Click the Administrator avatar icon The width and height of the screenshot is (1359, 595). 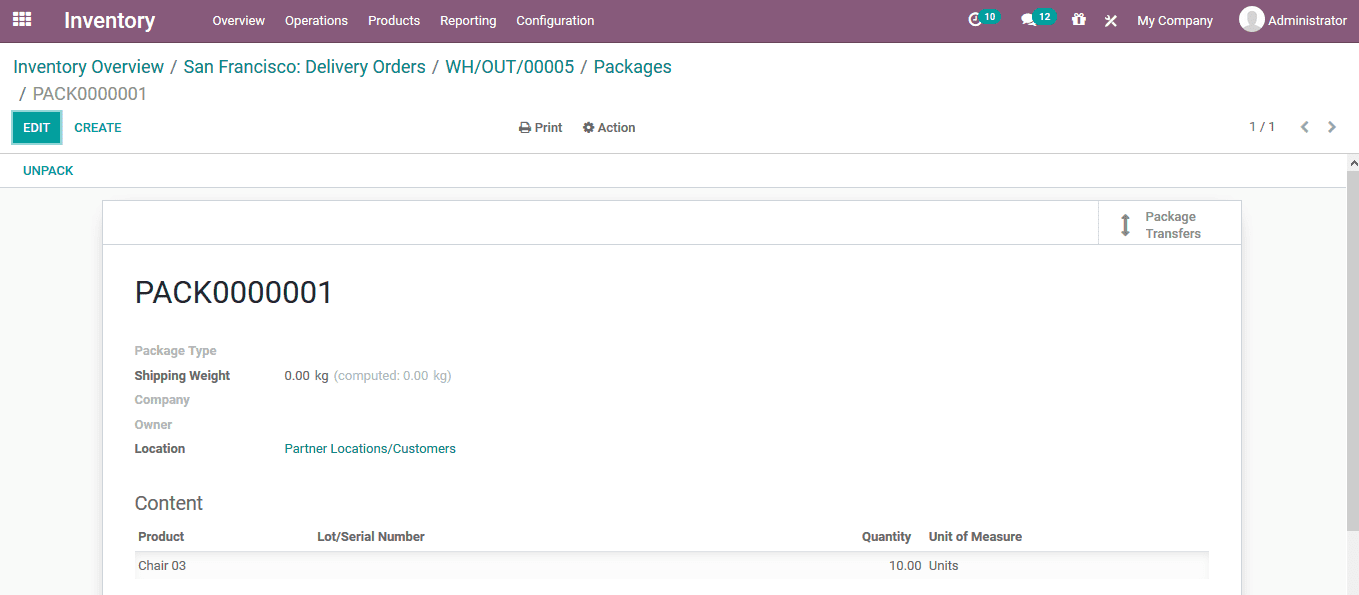(1251, 19)
